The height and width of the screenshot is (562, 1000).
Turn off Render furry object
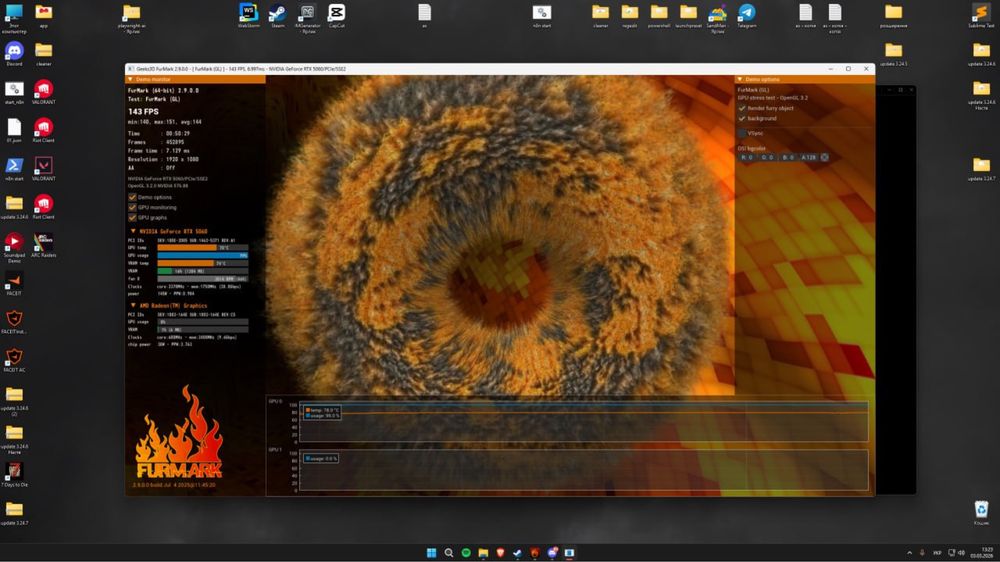pos(742,108)
